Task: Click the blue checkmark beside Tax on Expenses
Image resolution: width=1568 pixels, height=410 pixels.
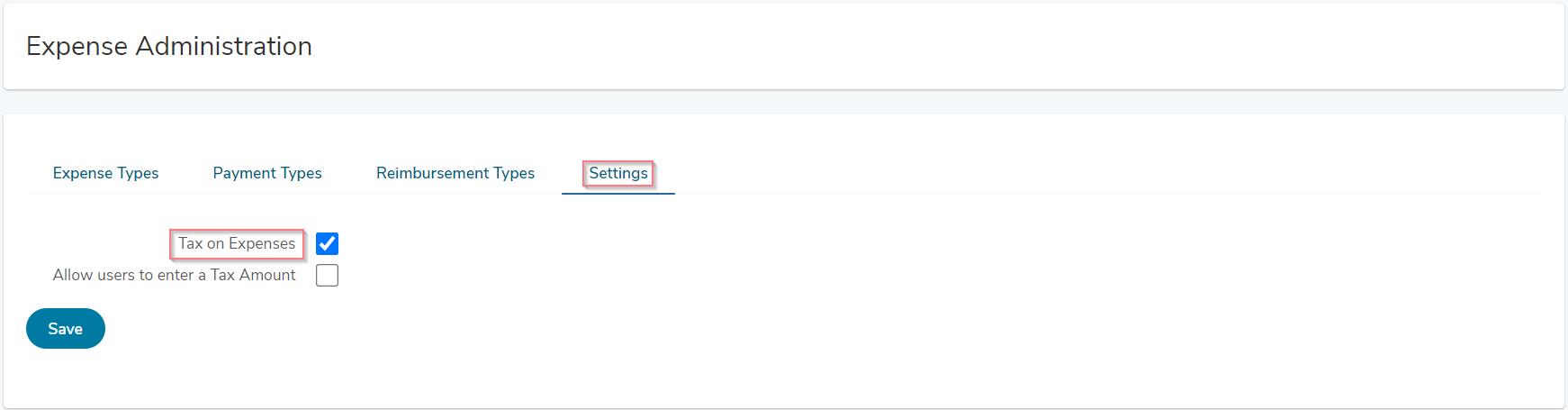Action: click(327, 243)
